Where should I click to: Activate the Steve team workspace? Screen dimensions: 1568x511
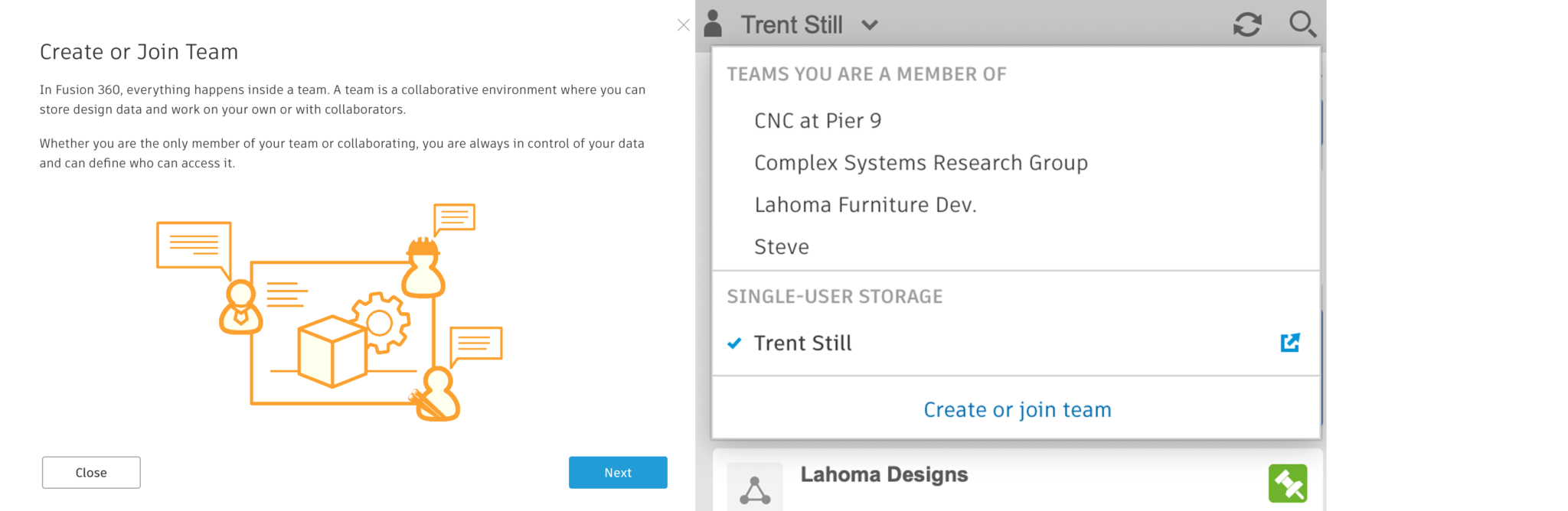click(782, 246)
